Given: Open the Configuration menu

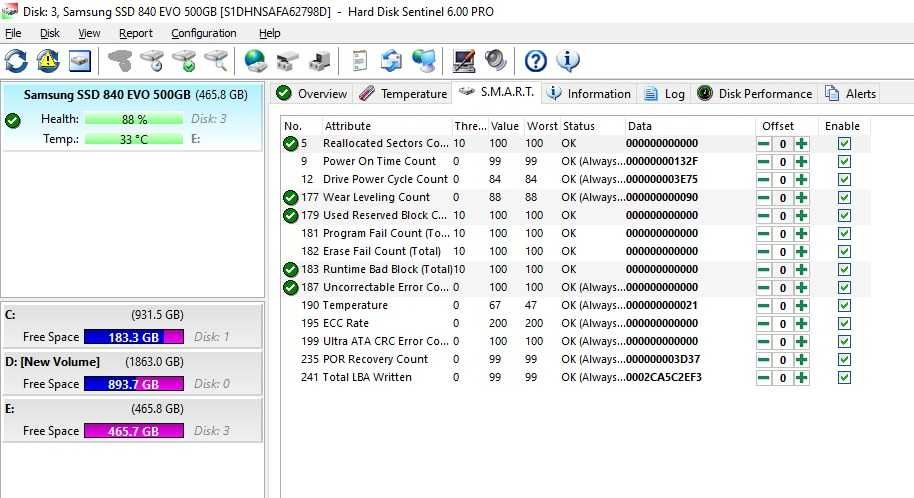Looking at the screenshot, I should [203, 33].
